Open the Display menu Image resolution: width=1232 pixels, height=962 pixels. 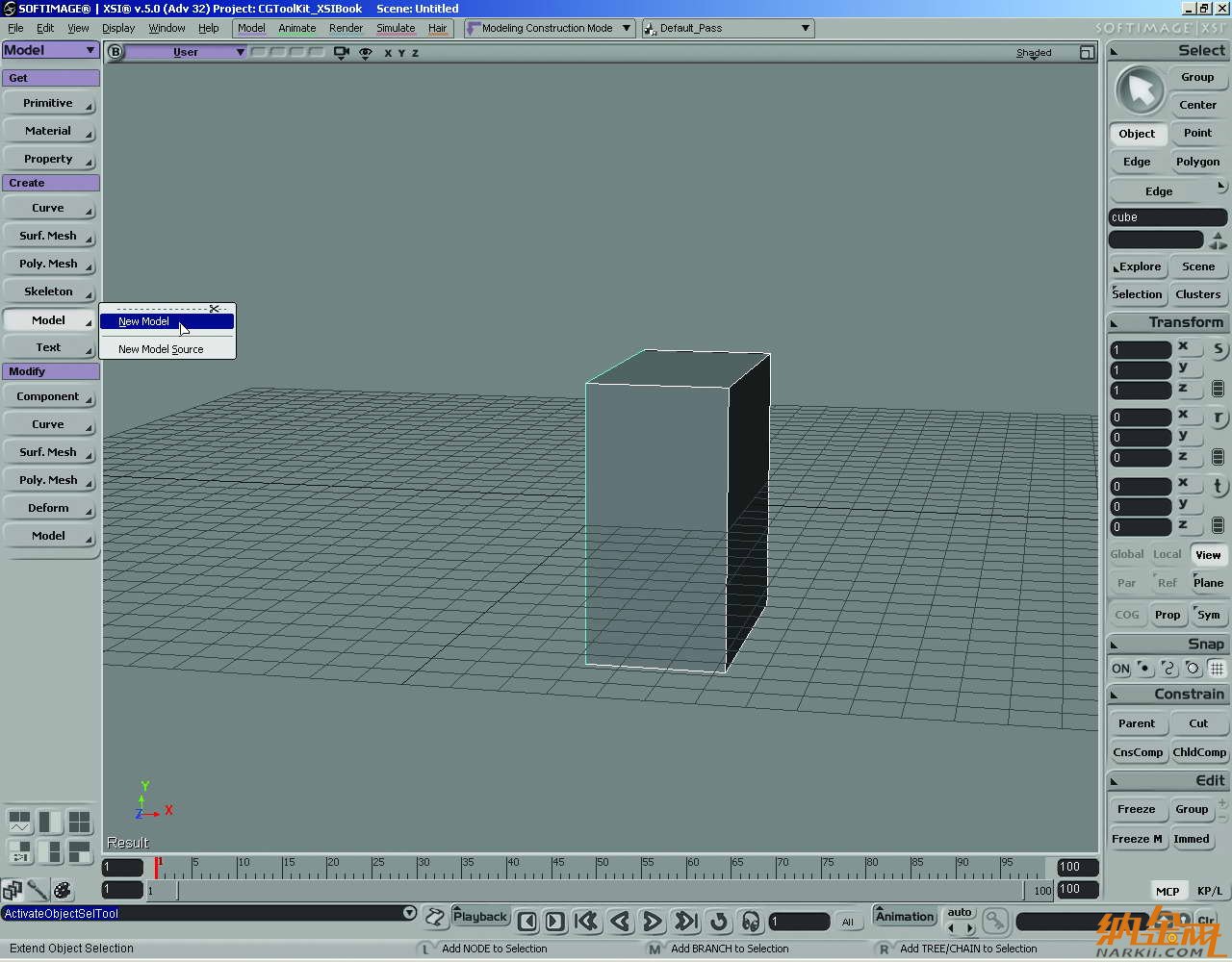(x=118, y=28)
